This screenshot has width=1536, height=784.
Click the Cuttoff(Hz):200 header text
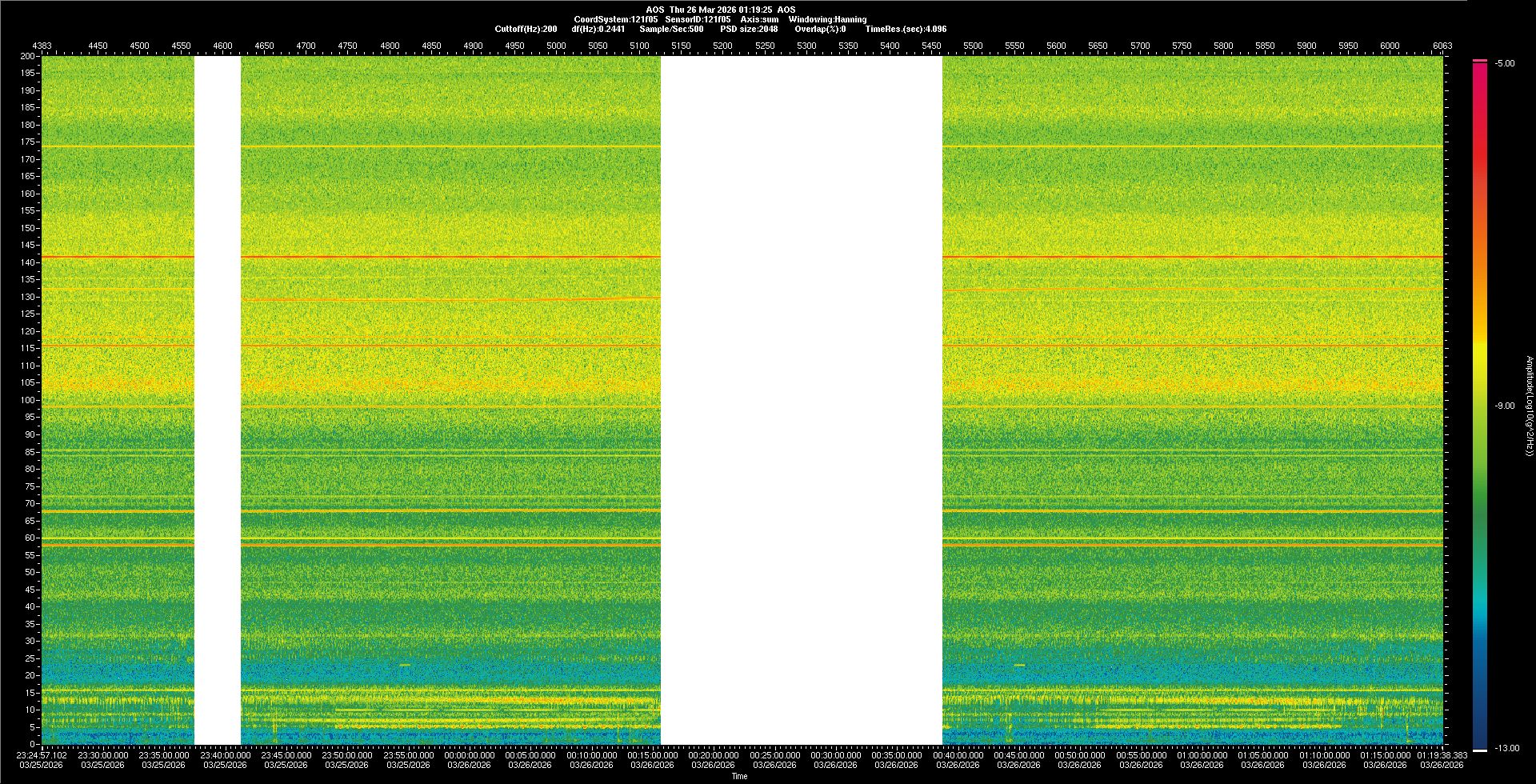click(x=526, y=29)
